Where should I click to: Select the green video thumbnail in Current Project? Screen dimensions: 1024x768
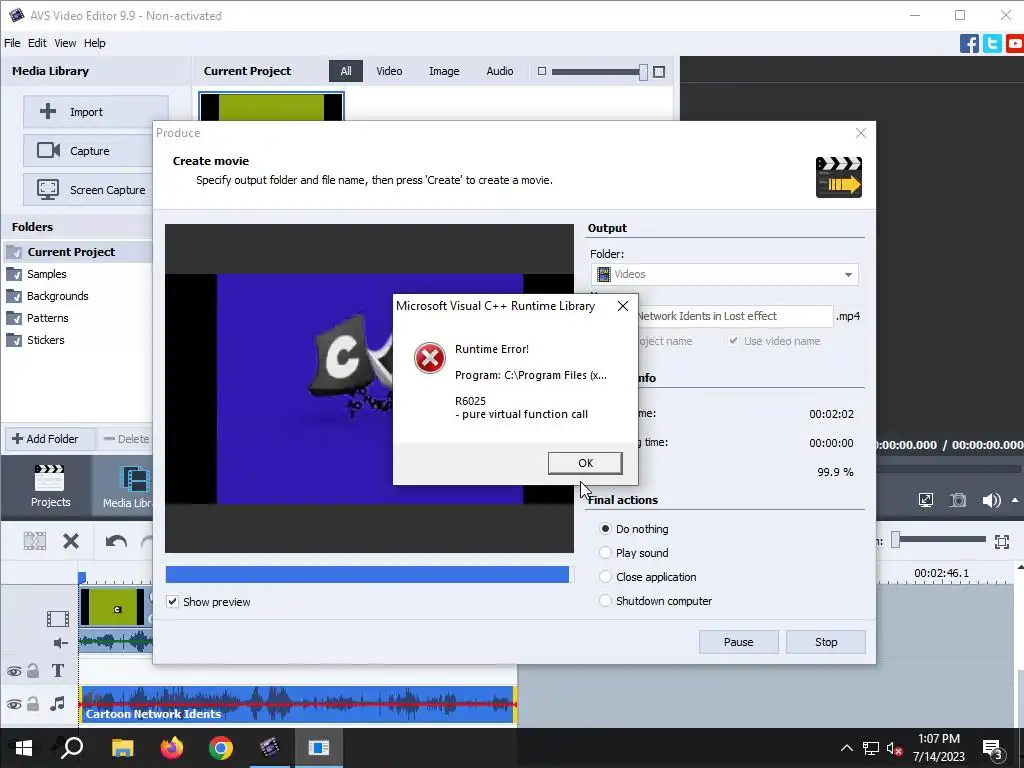[x=271, y=107]
